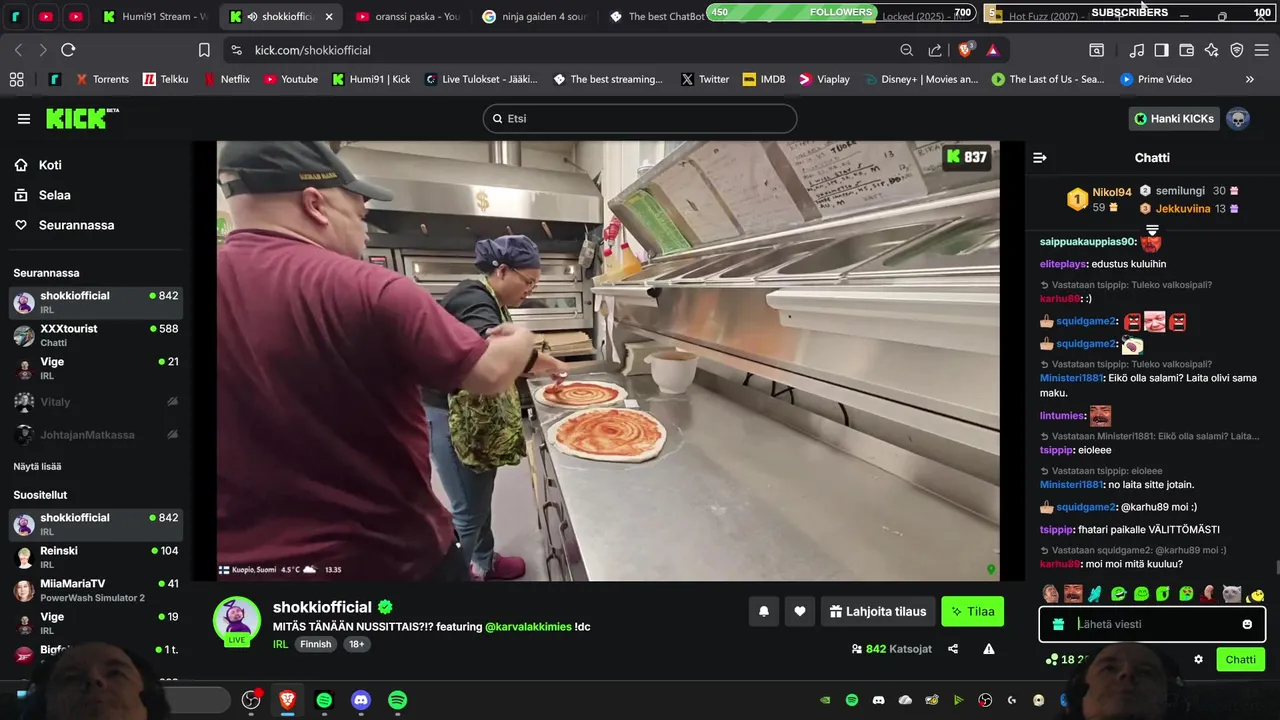
Task: Click the Tilaa subscribe button
Action: [x=972, y=612]
